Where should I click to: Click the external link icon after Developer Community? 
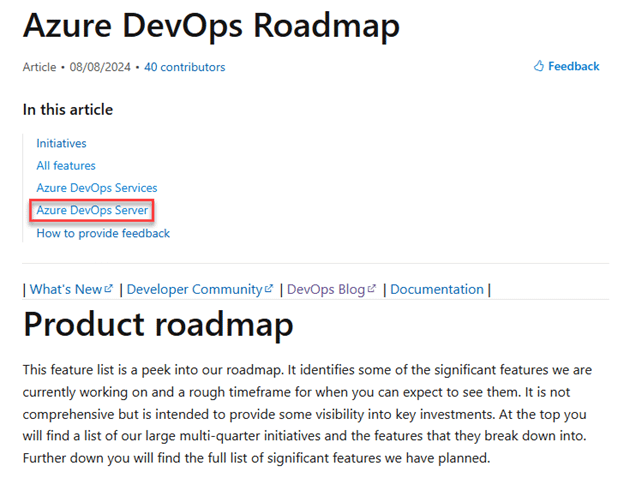[x=269, y=290]
